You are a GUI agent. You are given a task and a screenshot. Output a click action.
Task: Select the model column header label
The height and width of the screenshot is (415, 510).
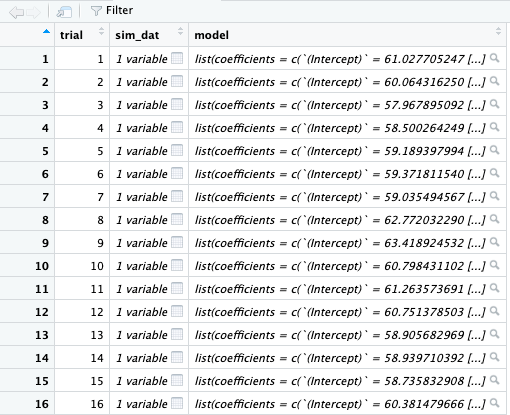[211, 35]
